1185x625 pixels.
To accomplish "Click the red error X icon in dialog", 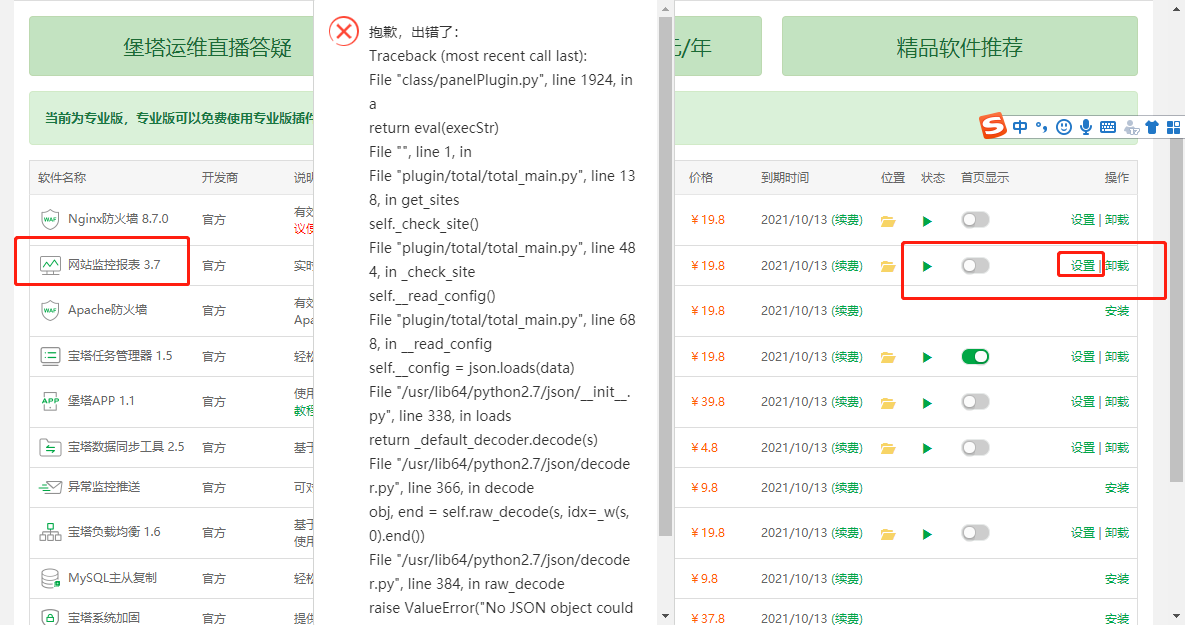I will (344, 32).
